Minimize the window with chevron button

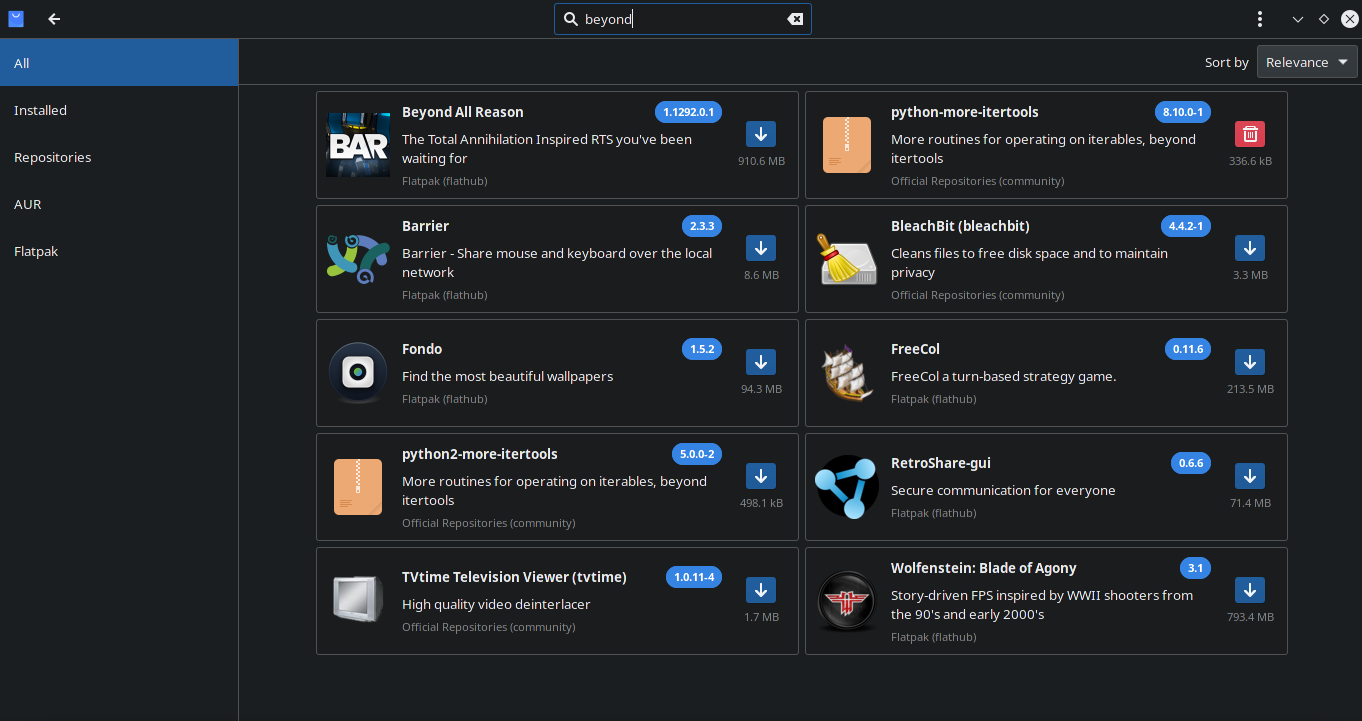(x=1298, y=19)
